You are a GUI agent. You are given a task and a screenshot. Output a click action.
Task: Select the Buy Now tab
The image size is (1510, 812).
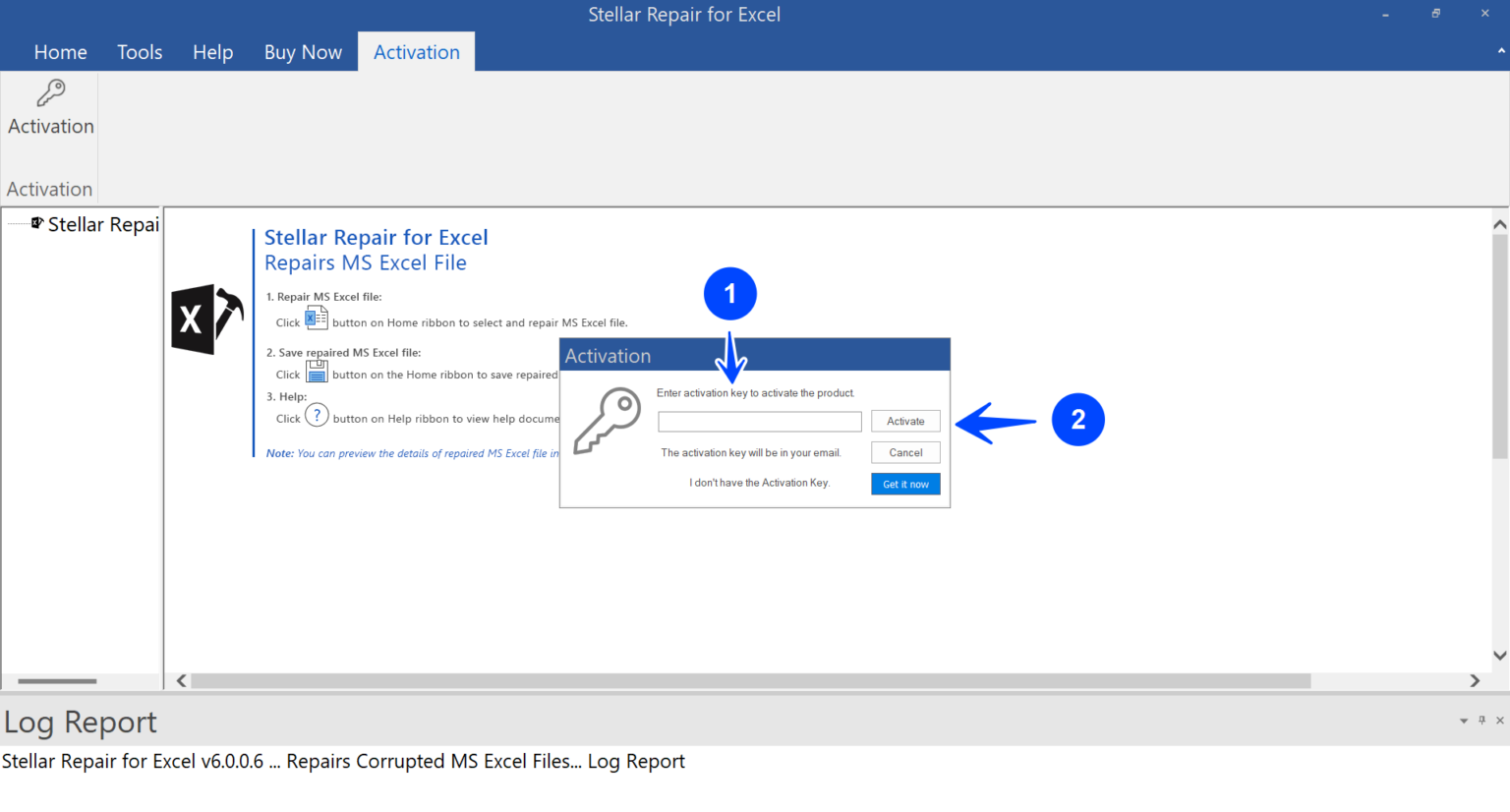tap(302, 51)
